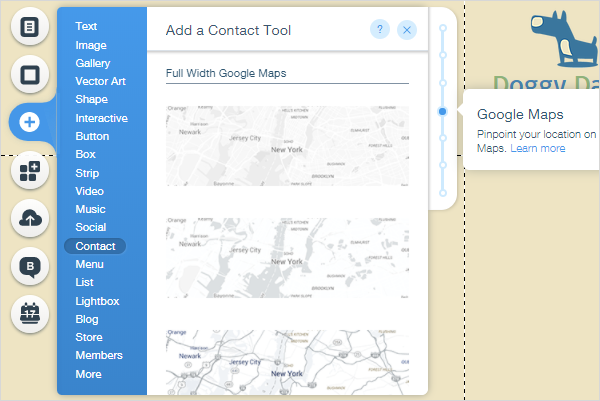Viewport: 600px width, 401px height.
Task: Add the second map with gray water areas
Action: [x=287, y=258]
